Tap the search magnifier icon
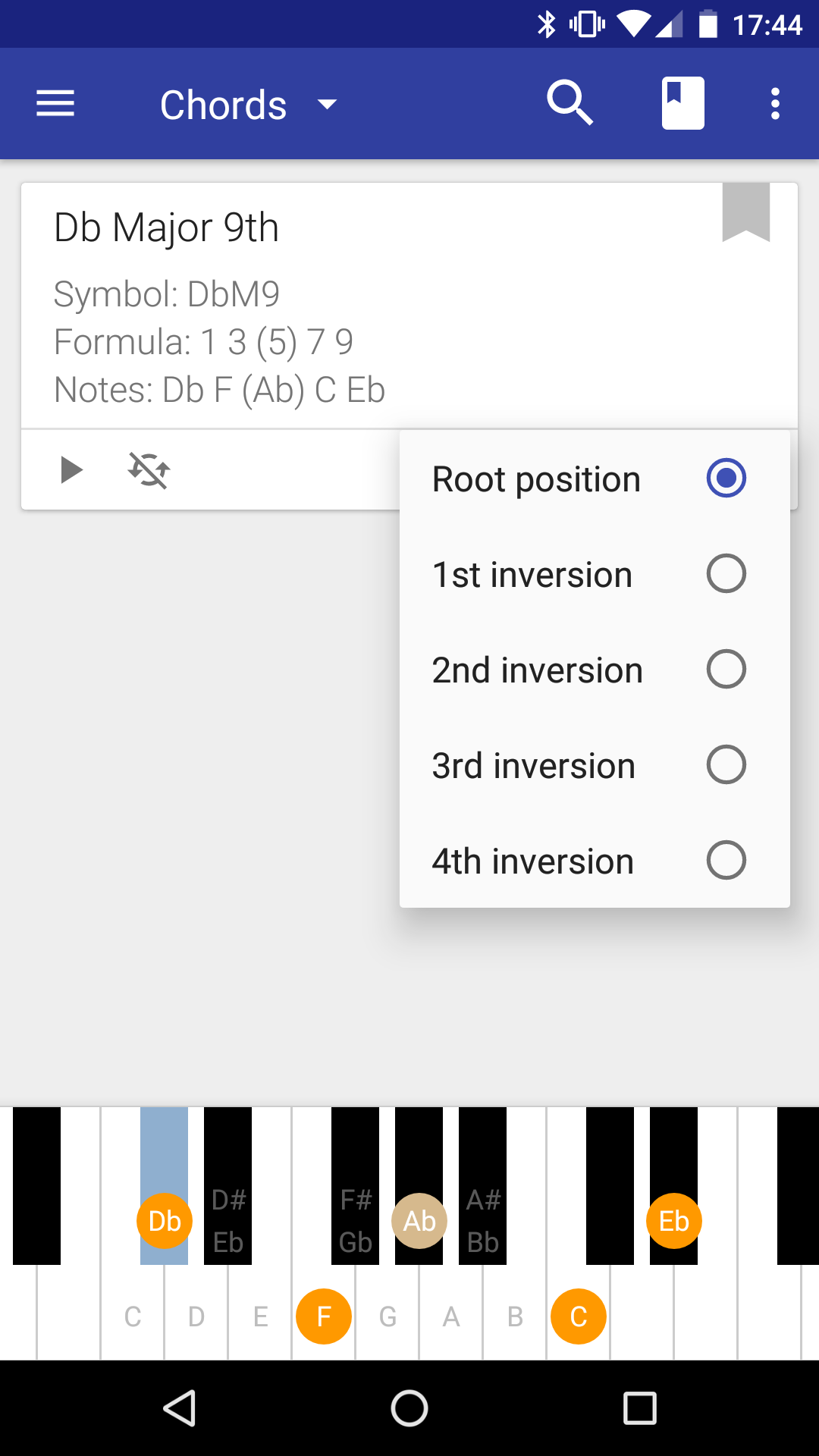Image resolution: width=819 pixels, height=1456 pixels. [x=570, y=103]
